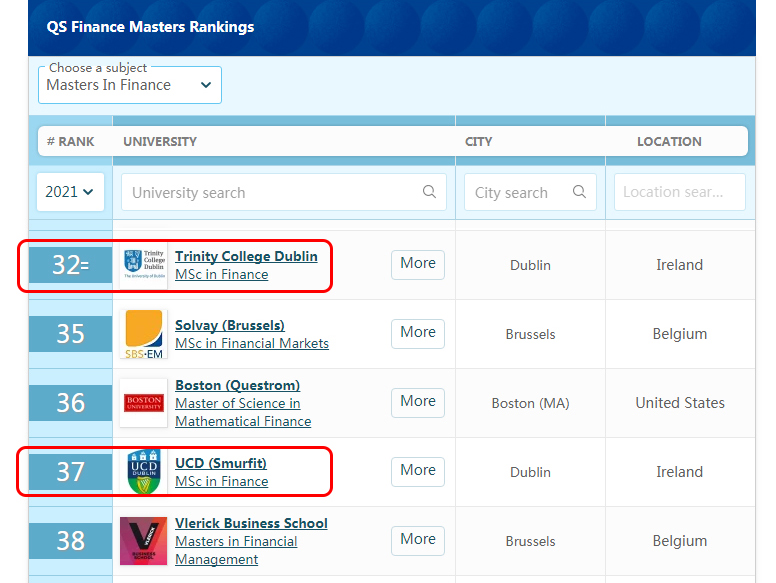Click the City search magnifier icon
The height and width of the screenshot is (583, 776).
(x=579, y=192)
